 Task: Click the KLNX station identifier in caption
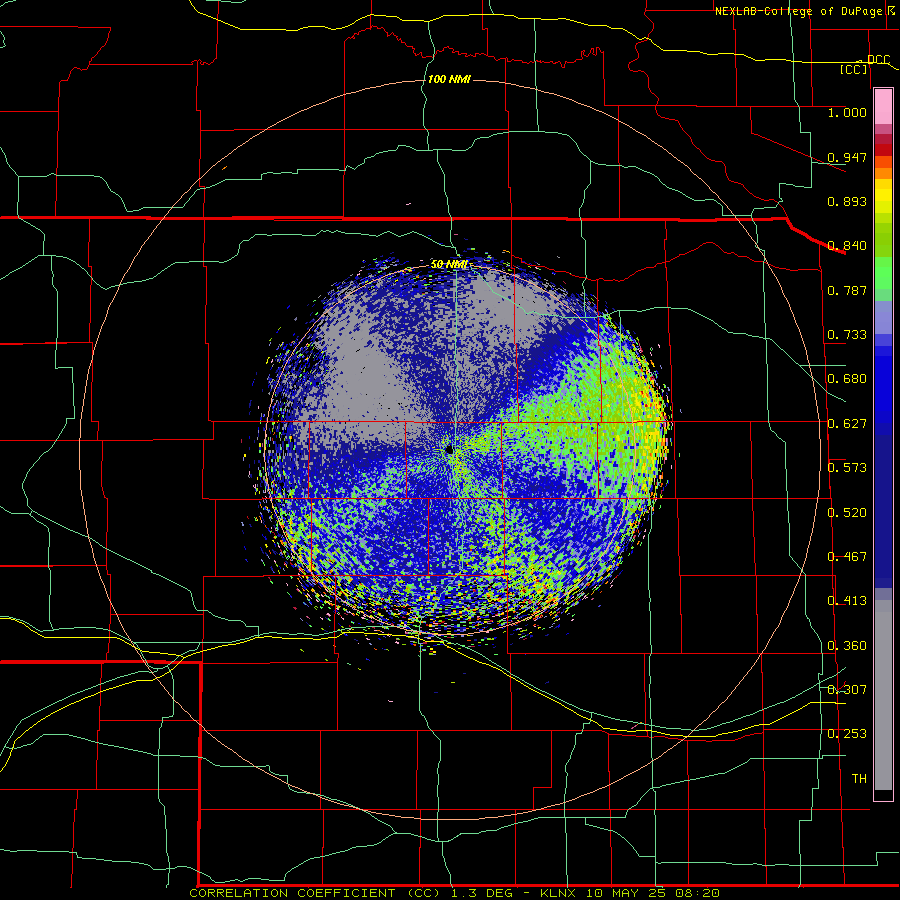(556, 893)
